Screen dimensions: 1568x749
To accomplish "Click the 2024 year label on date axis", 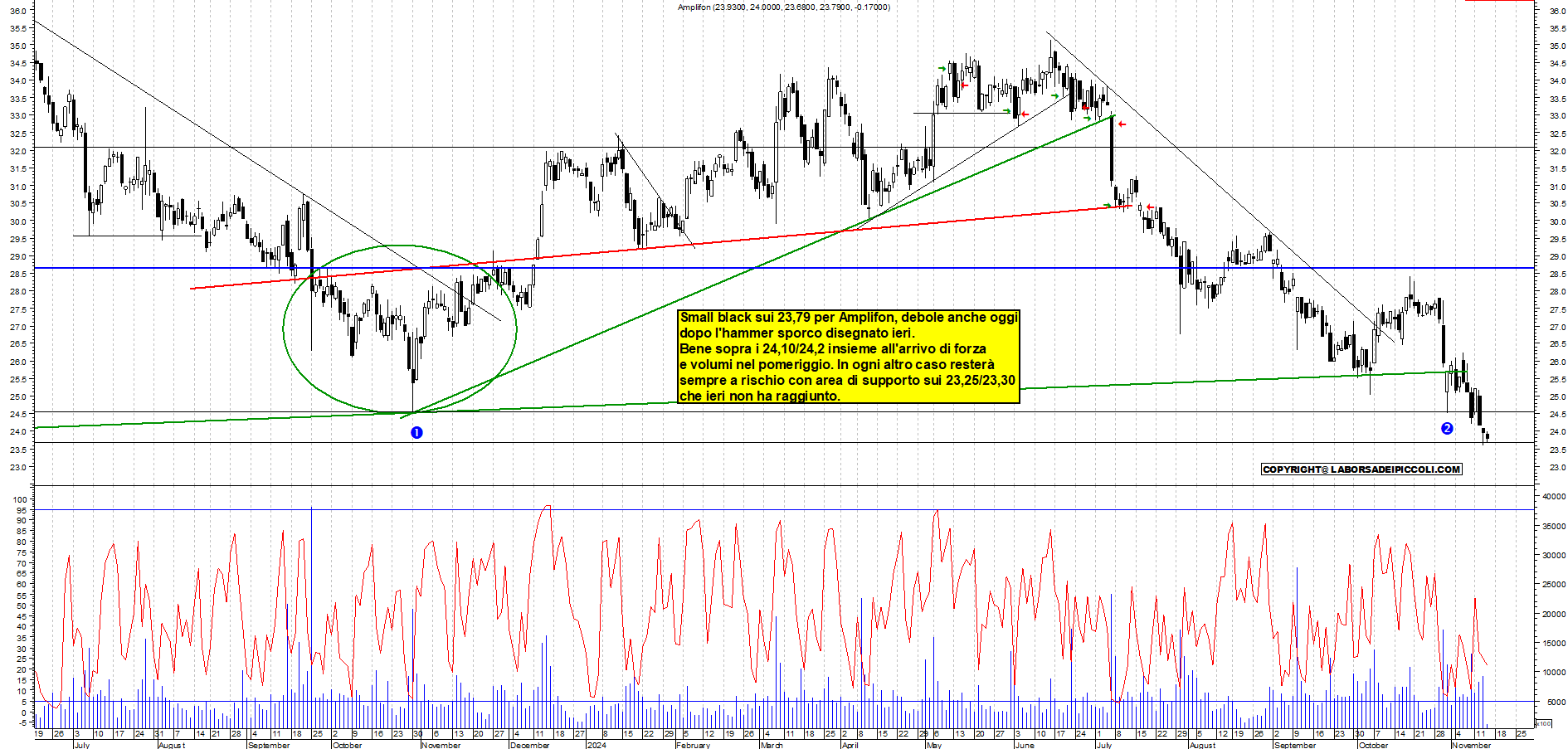I will click(596, 745).
